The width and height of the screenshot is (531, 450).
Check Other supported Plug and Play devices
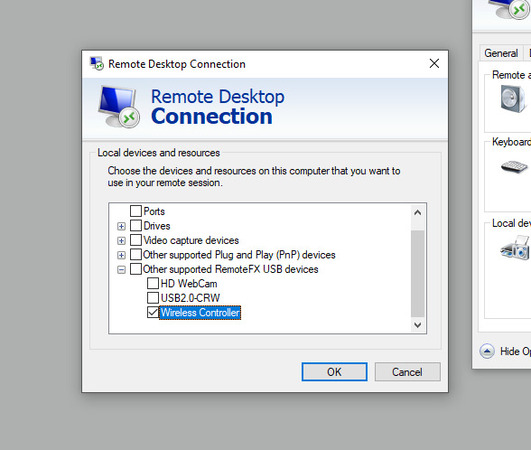[136, 254]
